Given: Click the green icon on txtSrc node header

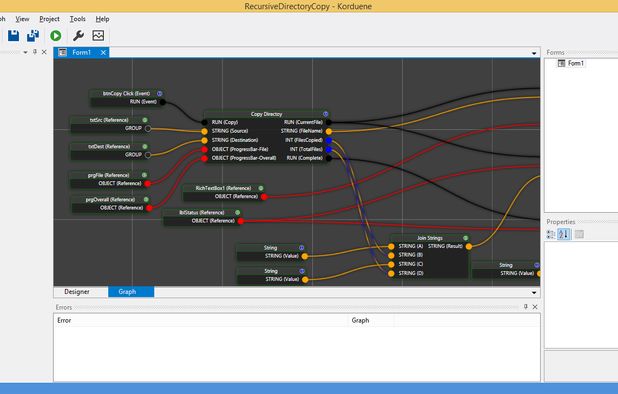Looking at the screenshot, I should pos(145,120).
